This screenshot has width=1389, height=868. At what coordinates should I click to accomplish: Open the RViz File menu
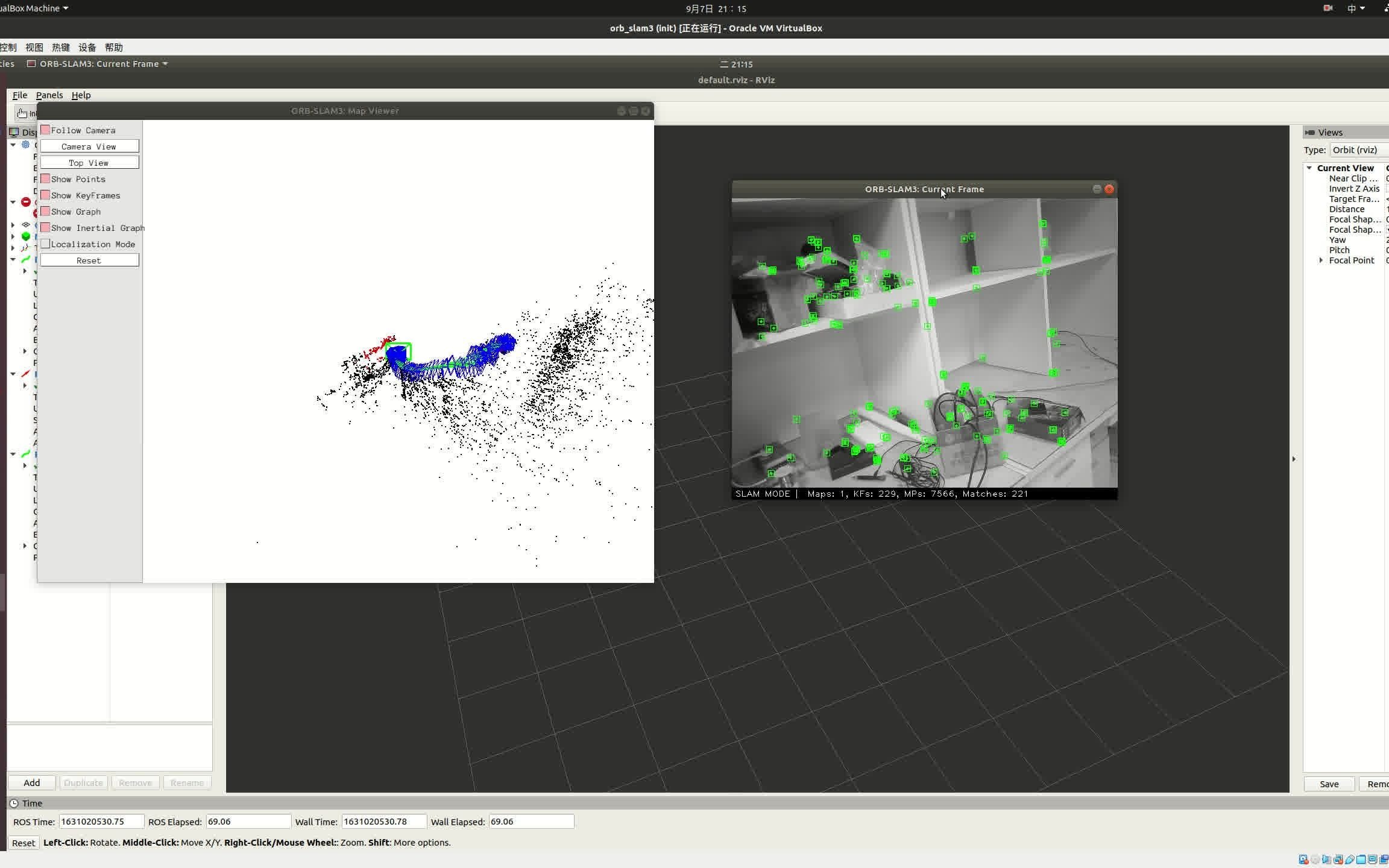(x=20, y=95)
